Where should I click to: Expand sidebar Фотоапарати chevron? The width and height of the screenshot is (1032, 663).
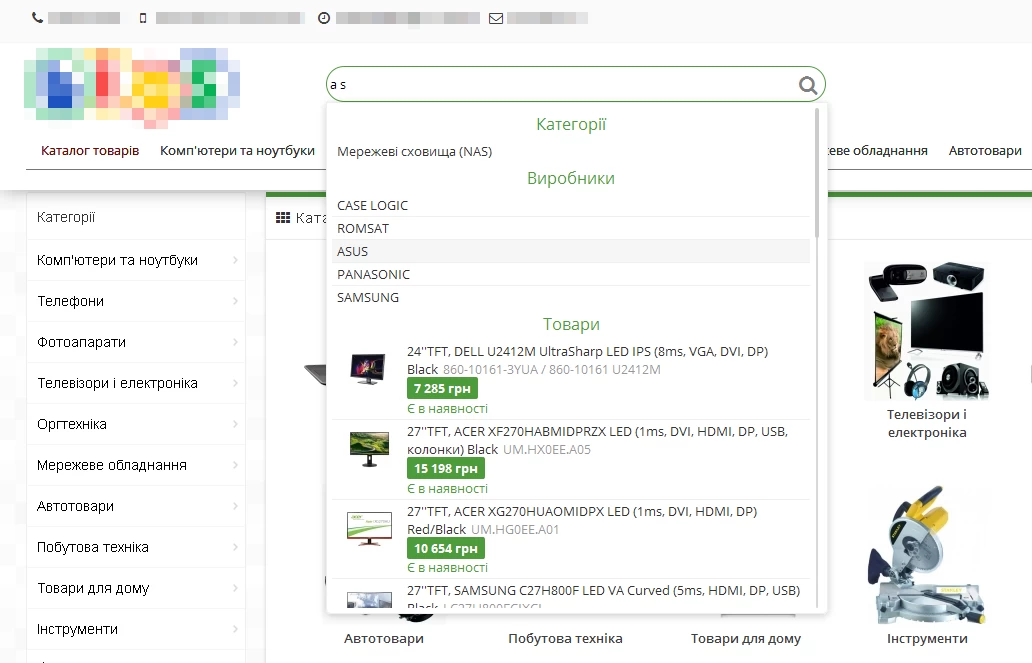(235, 342)
